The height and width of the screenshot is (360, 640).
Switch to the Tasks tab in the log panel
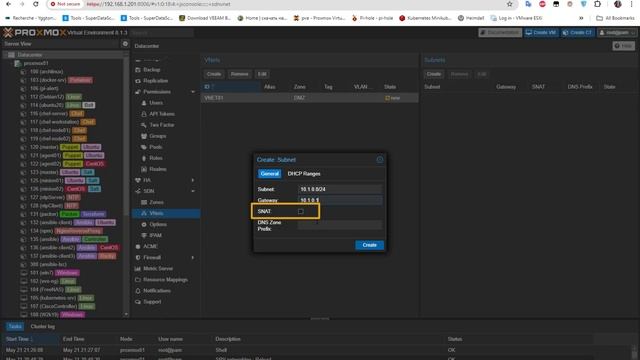pos(15,327)
